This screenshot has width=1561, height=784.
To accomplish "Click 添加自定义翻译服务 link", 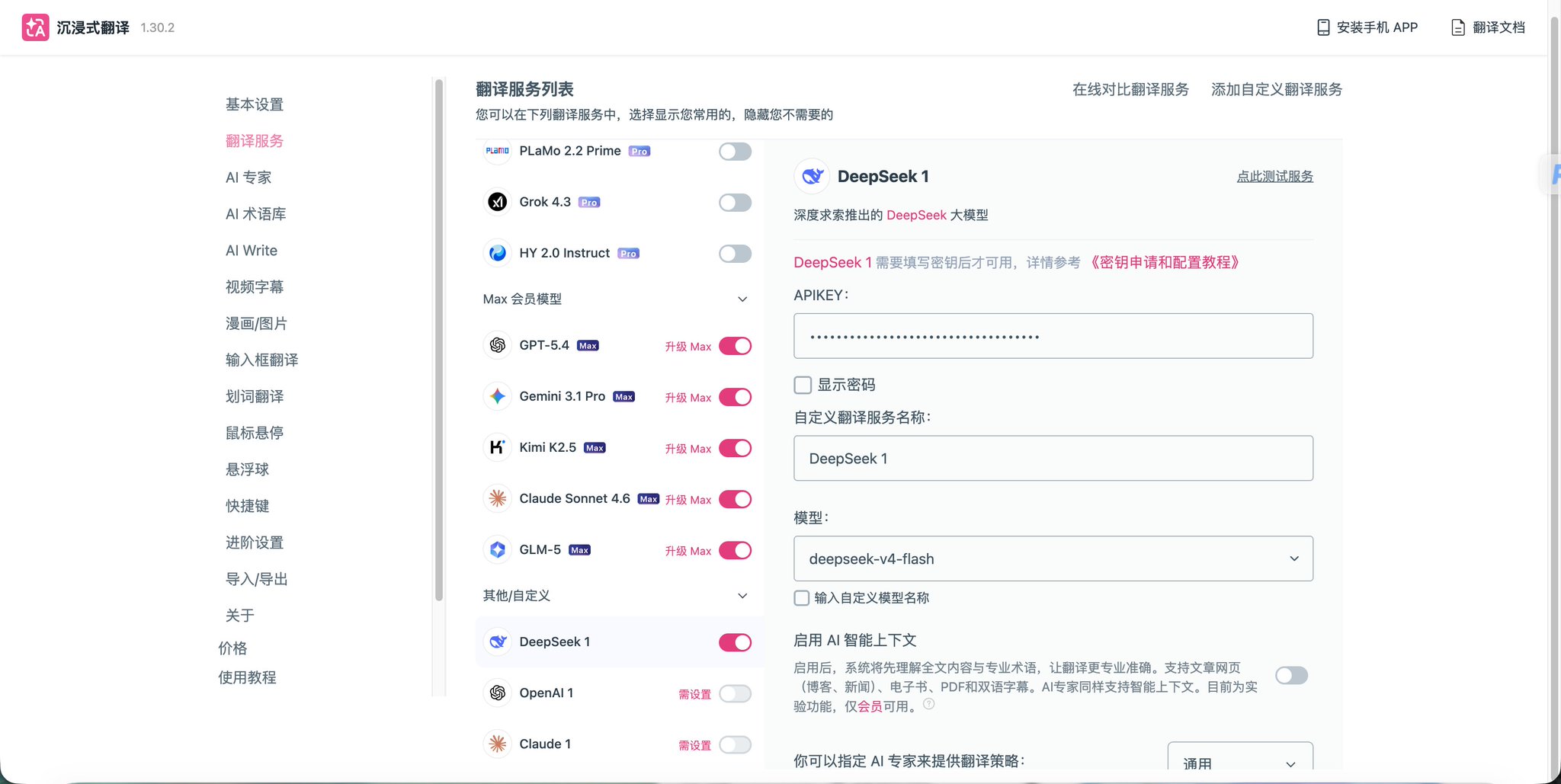I will (1277, 90).
